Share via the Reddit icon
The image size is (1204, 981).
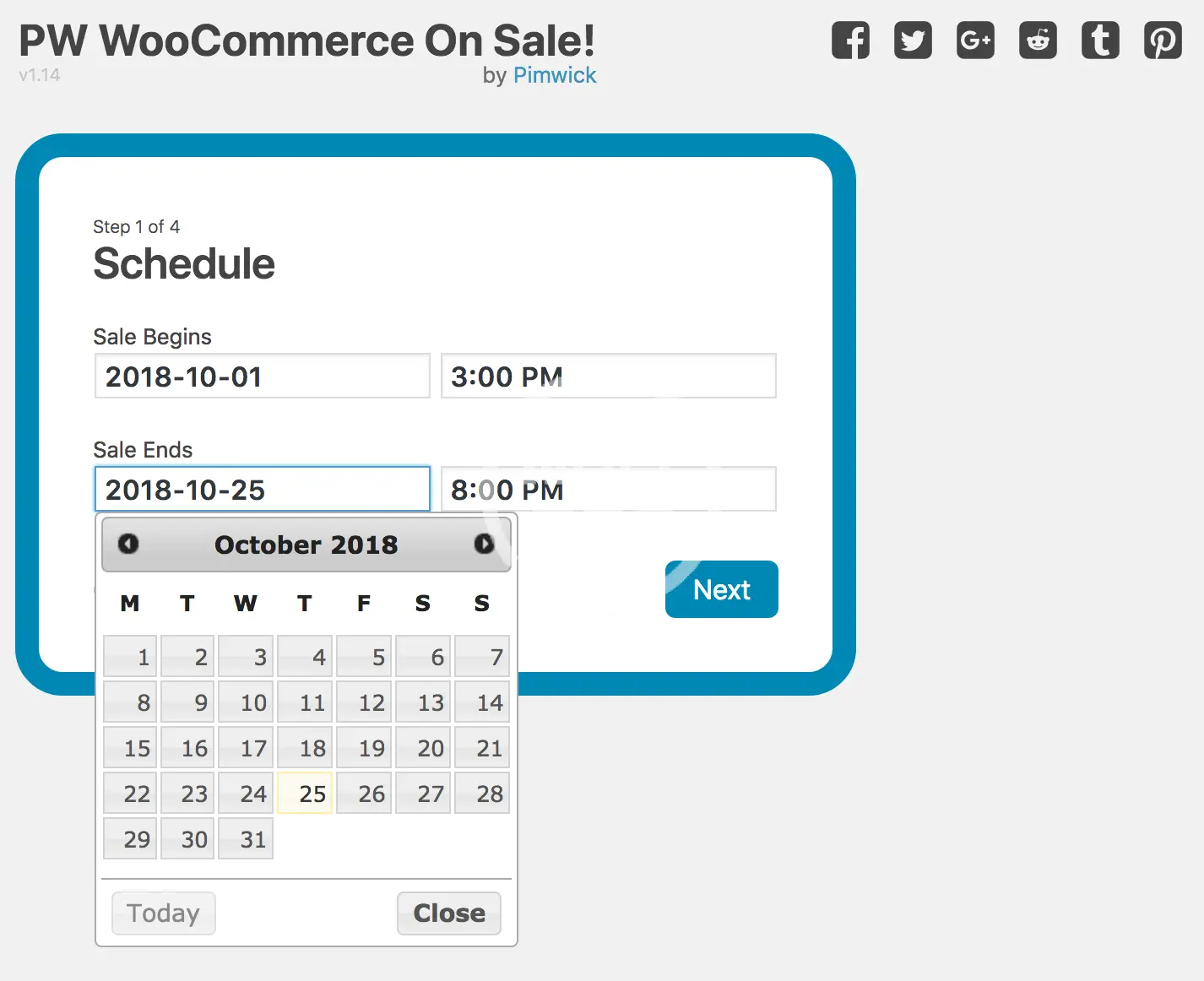(1038, 41)
